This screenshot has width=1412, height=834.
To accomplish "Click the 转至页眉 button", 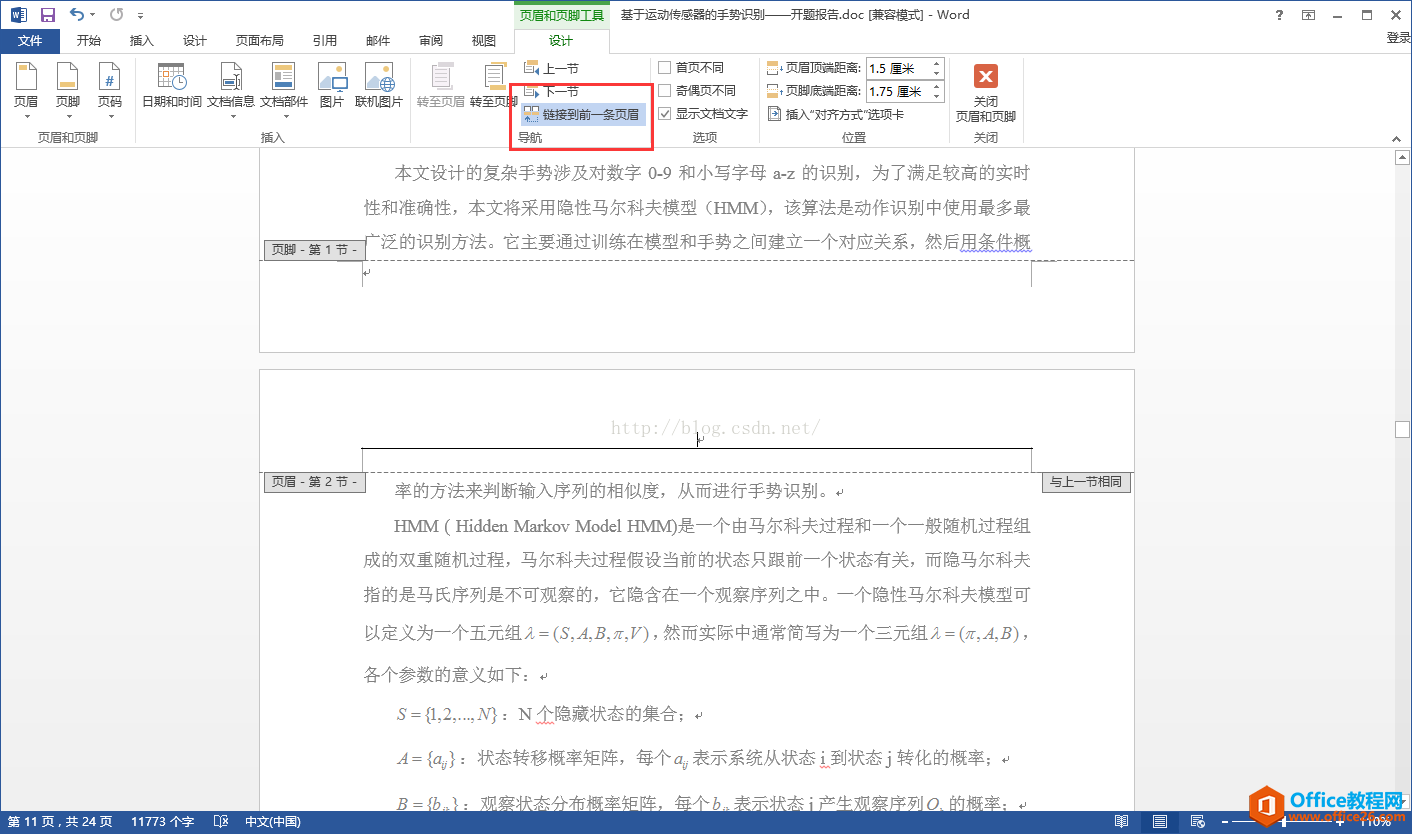I will [x=441, y=86].
